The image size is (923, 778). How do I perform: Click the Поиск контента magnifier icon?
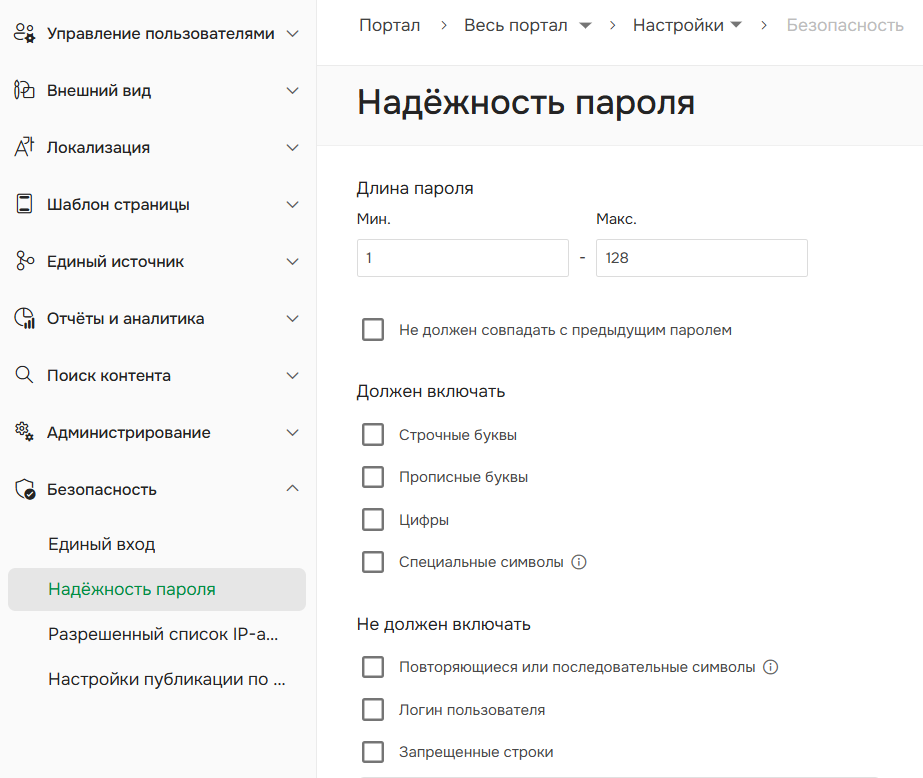click(24, 375)
